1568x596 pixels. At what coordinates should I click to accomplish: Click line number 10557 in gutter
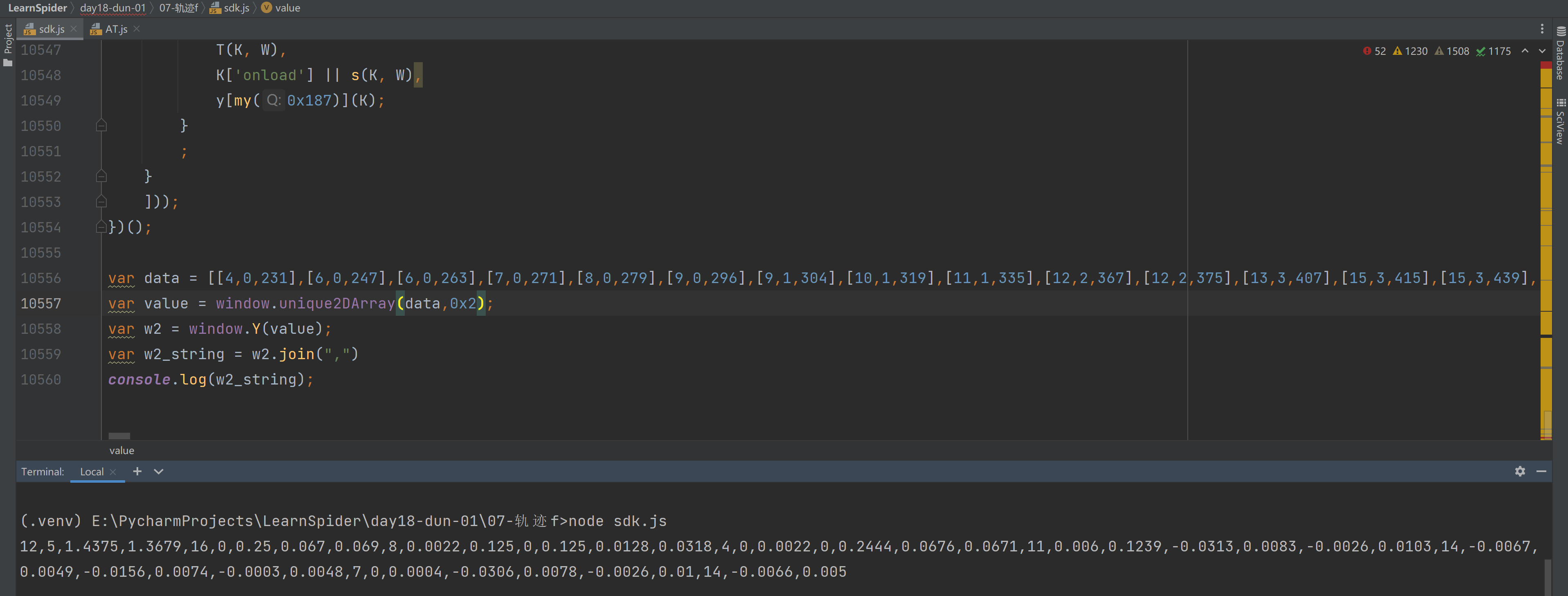tap(41, 303)
